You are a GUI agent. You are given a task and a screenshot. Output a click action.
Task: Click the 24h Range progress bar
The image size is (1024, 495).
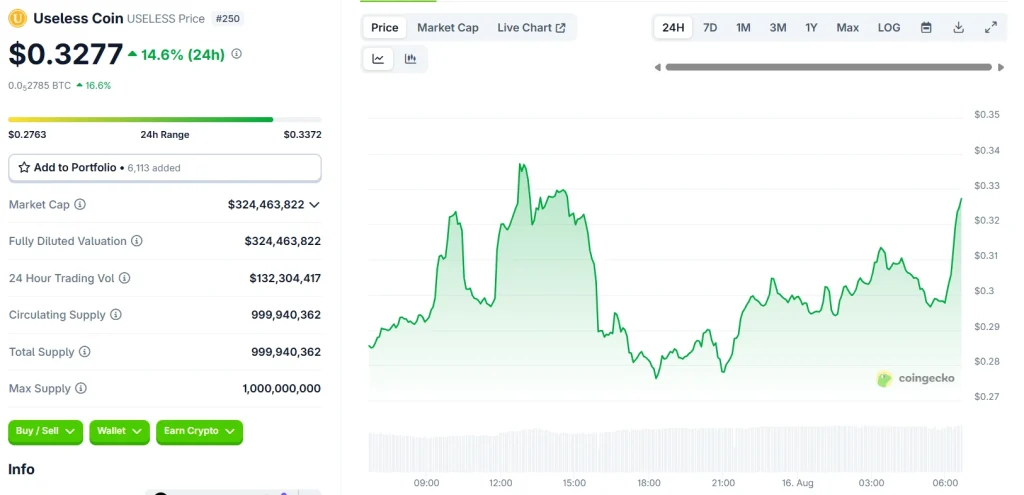point(165,120)
